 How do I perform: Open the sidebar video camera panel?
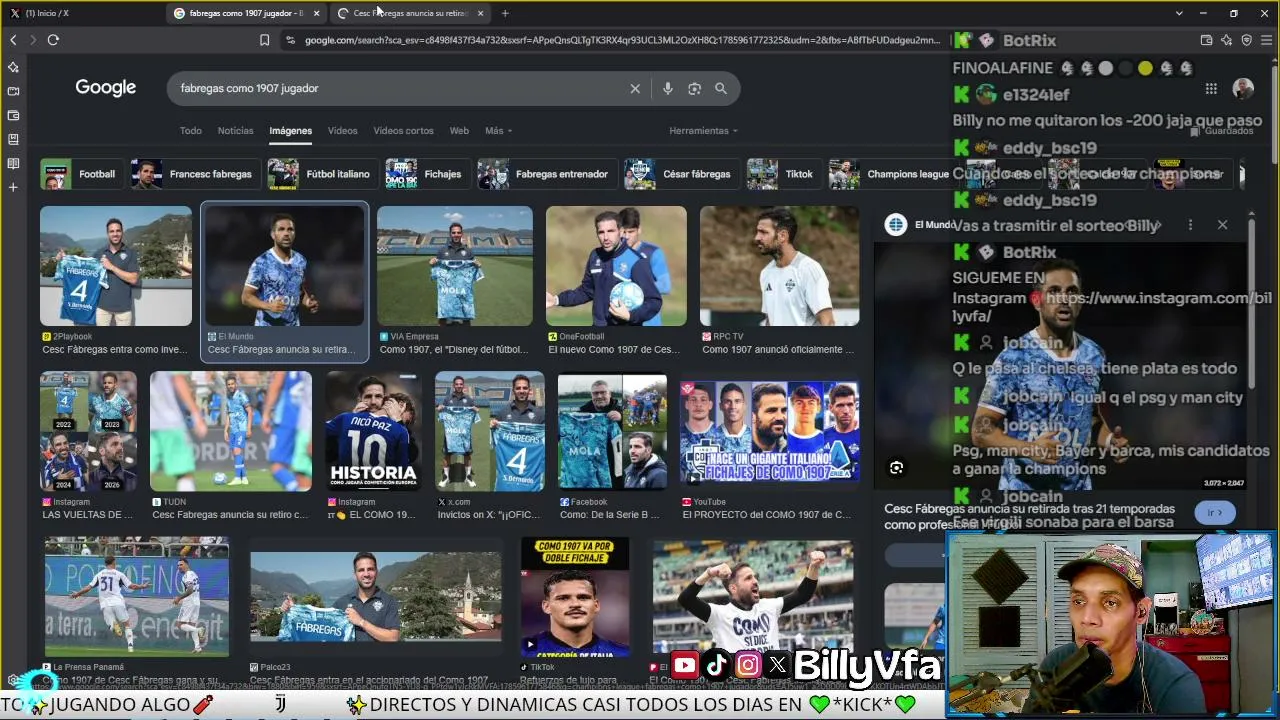tap(13, 91)
